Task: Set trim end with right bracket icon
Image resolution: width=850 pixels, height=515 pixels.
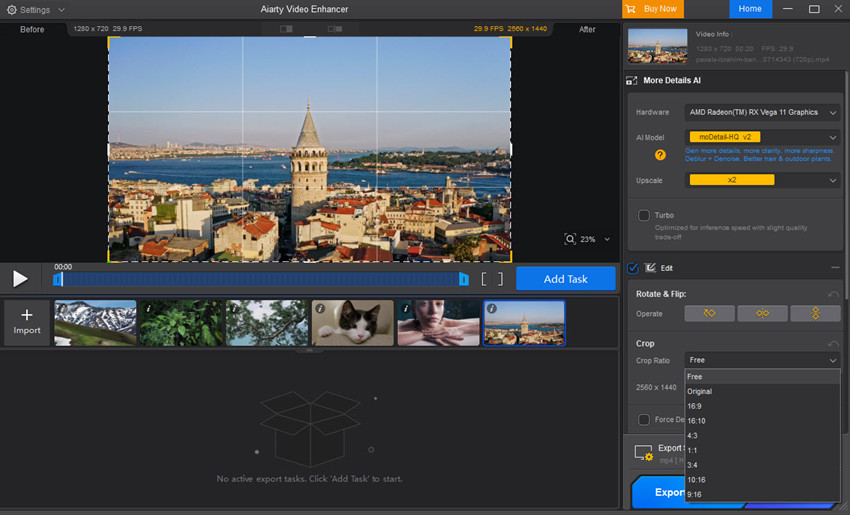Action: click(500, 279)
